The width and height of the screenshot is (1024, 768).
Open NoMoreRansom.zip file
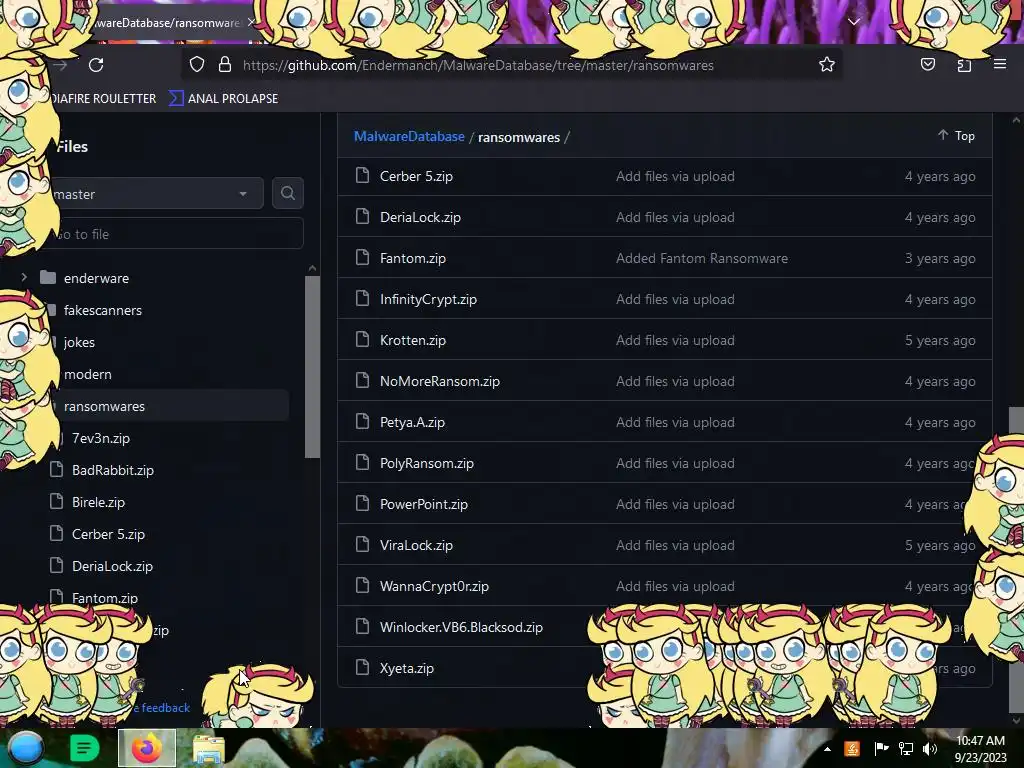pos(440,381)
